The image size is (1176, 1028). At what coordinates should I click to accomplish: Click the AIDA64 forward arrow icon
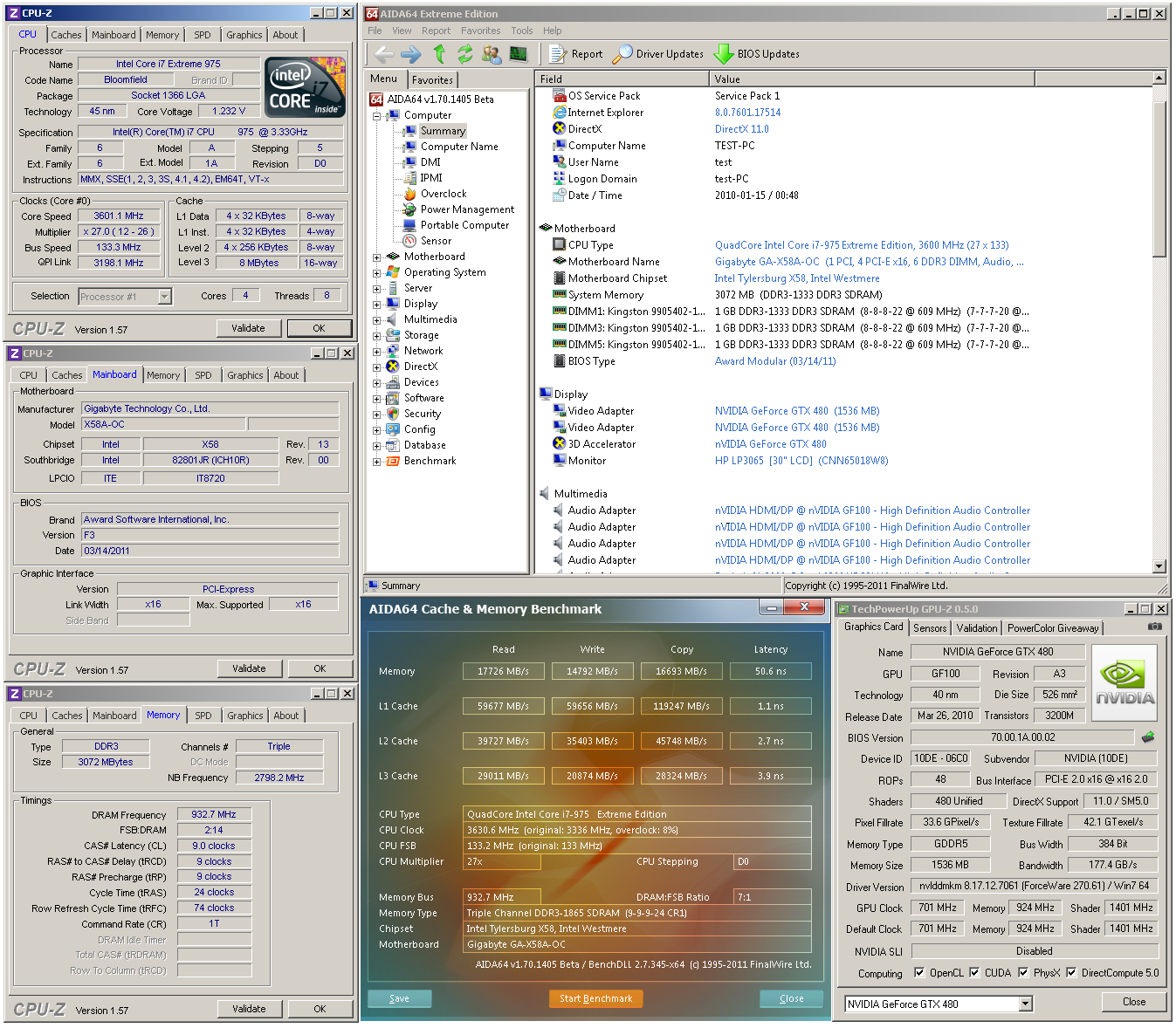411,54
